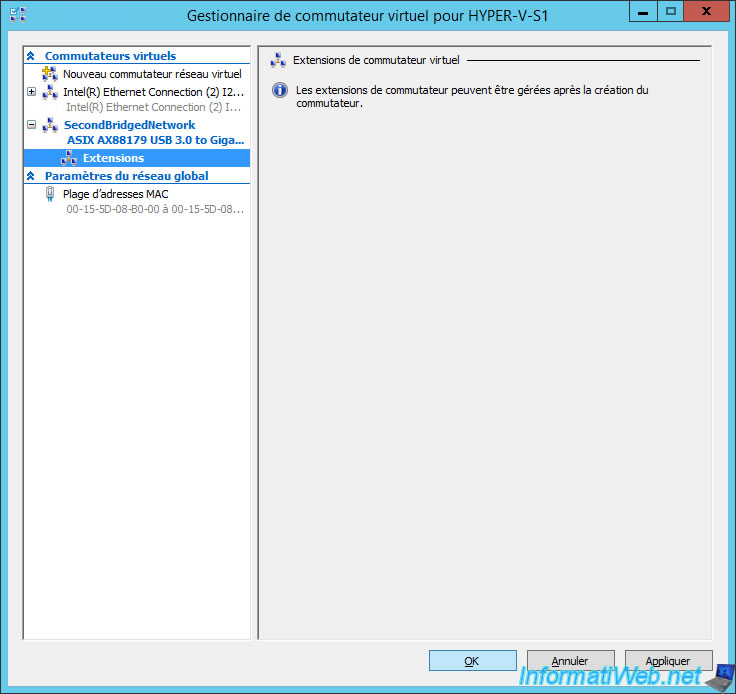Click the window icon in the title bar
736x694 pixels.
pyautogui.click(x=18, y=15)
